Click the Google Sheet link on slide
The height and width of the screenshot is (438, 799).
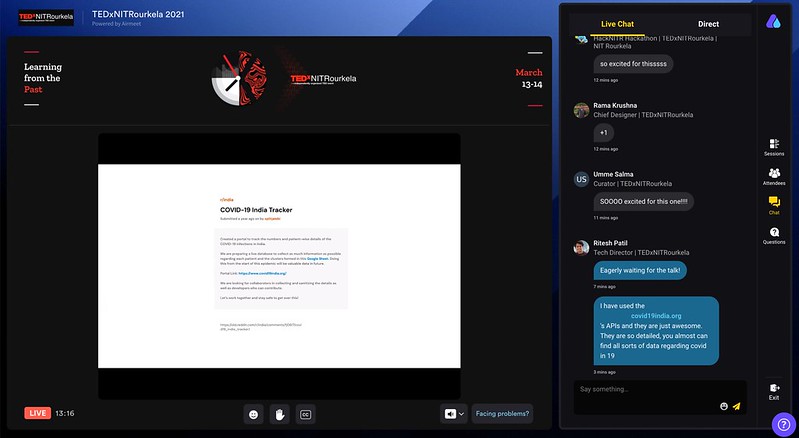pyautogui.click(x=317, y=259)
